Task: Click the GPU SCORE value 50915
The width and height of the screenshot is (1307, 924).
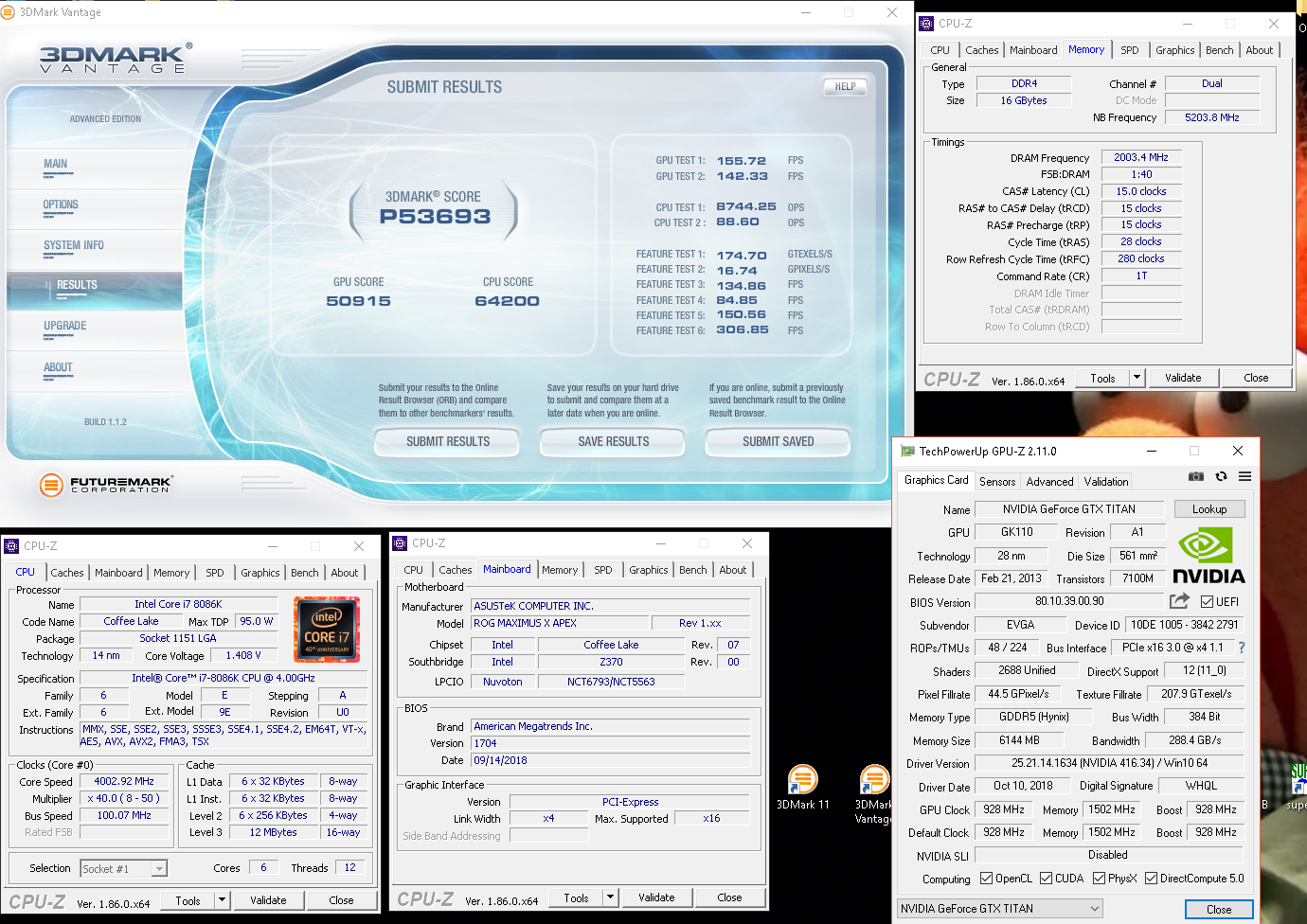Action: click(x=358, y=301)
